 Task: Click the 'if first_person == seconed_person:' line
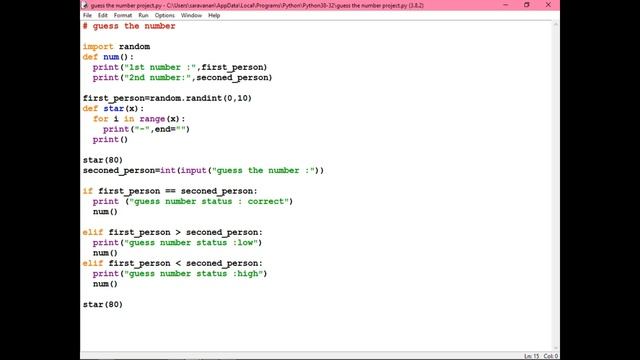(x=170, y=191)
